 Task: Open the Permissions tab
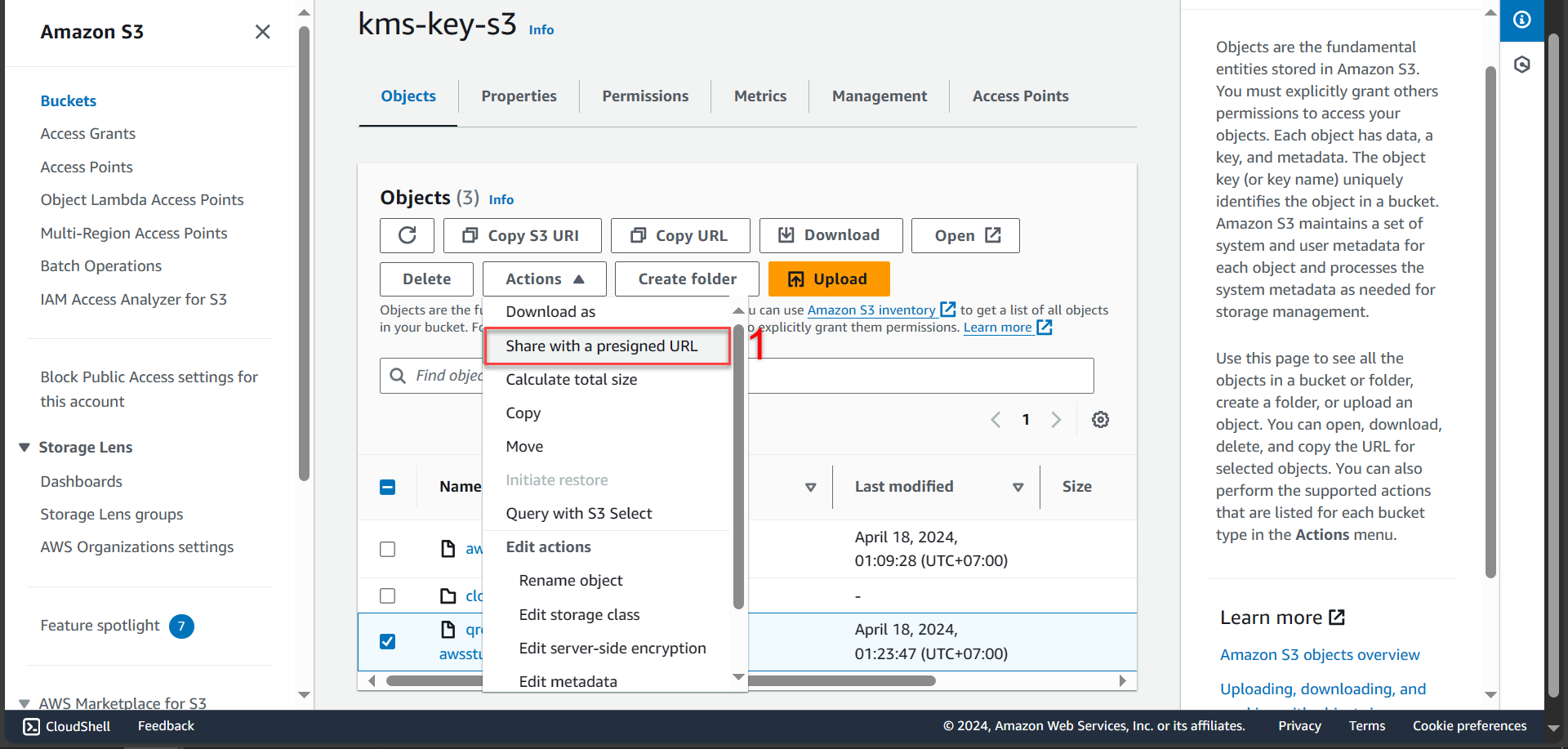(645, 96)
